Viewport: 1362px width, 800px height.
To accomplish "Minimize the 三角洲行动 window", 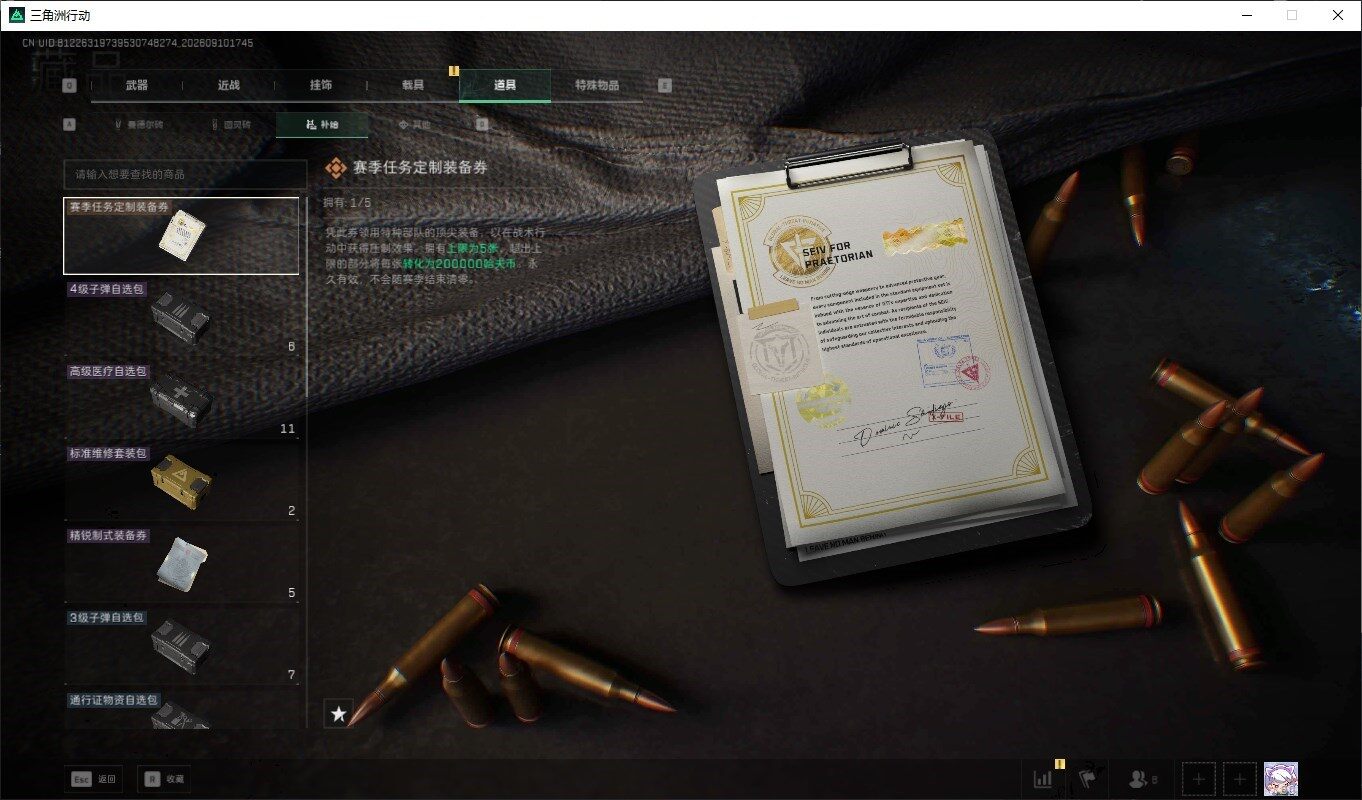I will (x=1247, y=15).
